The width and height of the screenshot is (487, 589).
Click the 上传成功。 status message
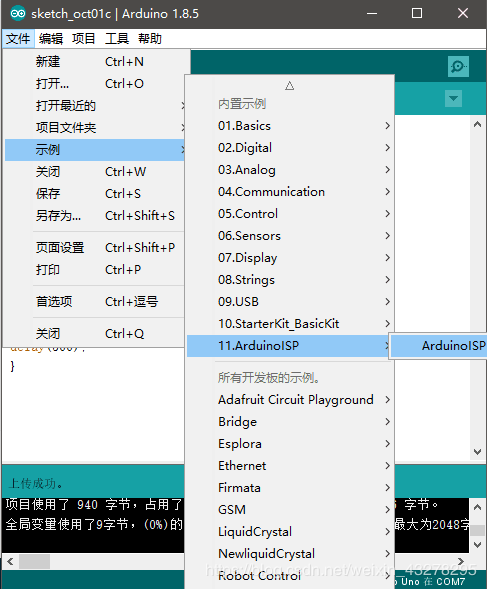click(x=36, y=483)
